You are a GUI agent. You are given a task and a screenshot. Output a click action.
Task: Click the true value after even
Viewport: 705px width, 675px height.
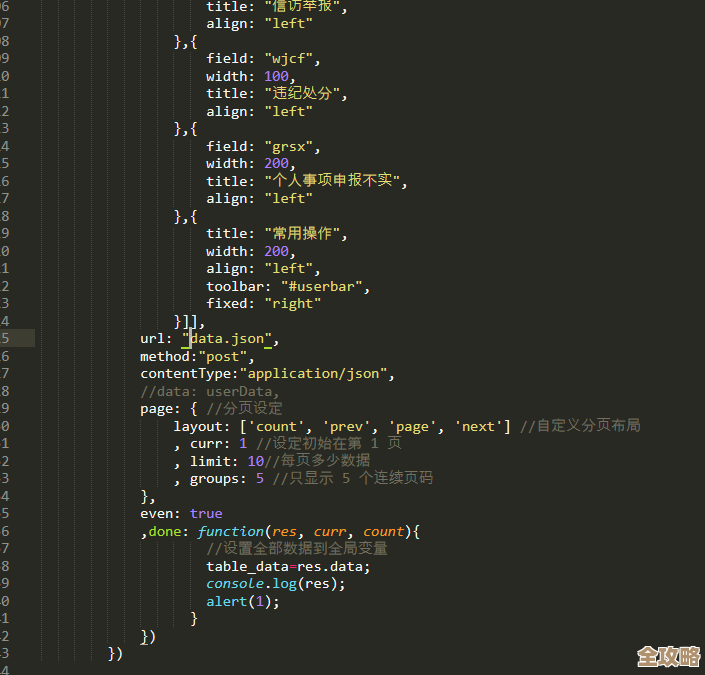pos(206,514)
